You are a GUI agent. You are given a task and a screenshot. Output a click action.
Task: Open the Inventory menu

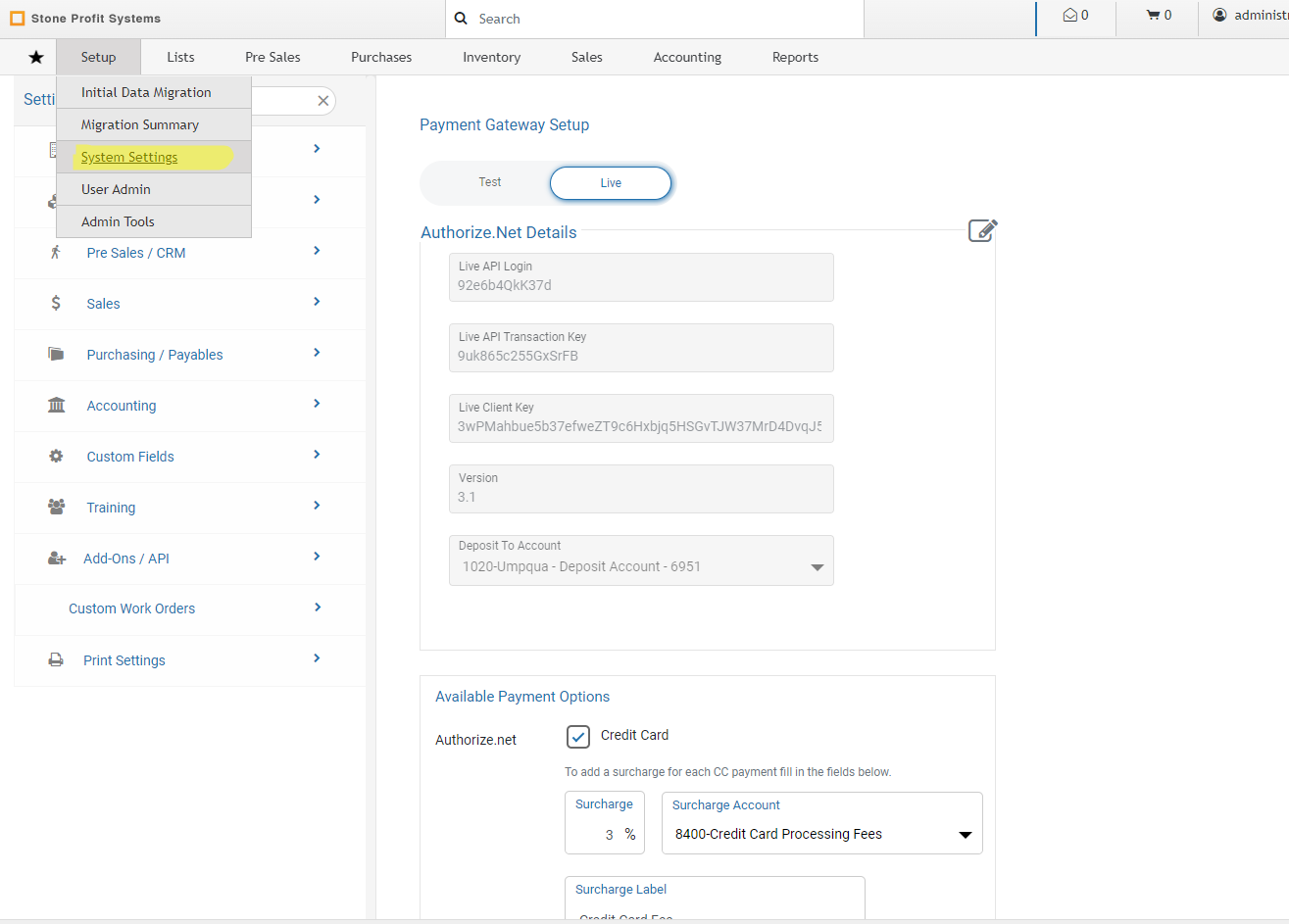(x=491, y=57)
